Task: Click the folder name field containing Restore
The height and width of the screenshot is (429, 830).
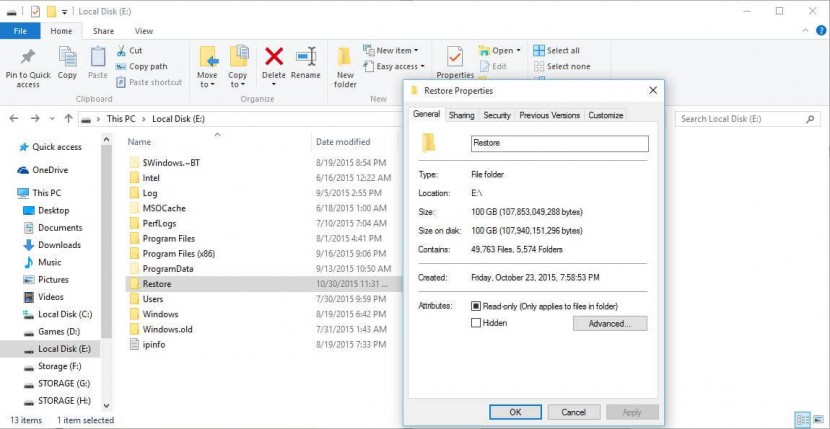Action: (560, 143)
